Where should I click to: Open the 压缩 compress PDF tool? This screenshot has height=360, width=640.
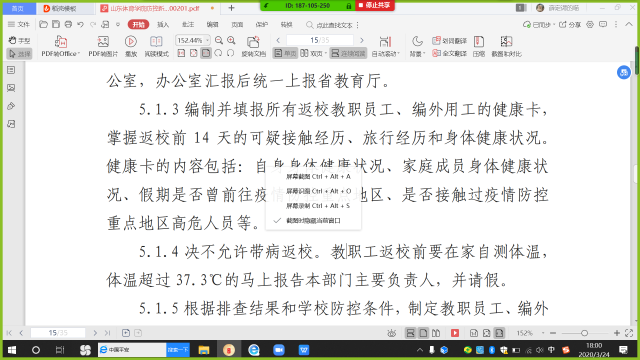pos(479,46)
